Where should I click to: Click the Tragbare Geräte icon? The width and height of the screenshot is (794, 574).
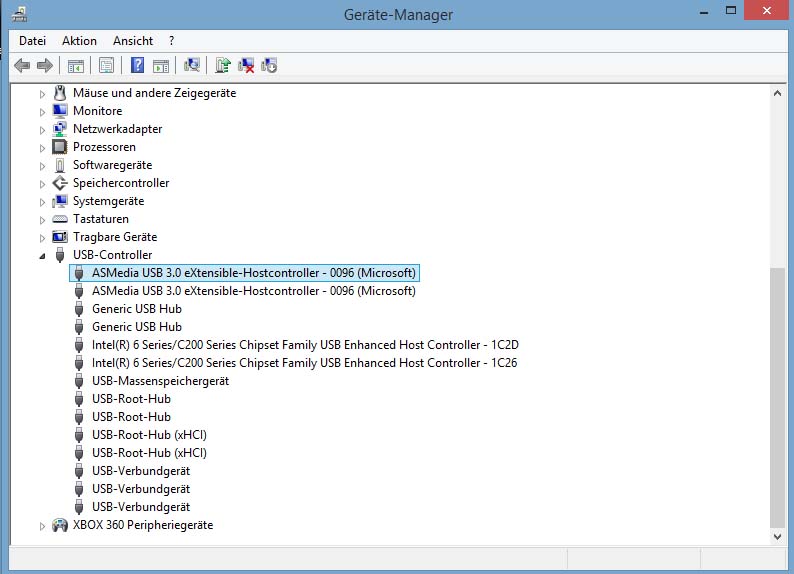click(x=60, y=237)
